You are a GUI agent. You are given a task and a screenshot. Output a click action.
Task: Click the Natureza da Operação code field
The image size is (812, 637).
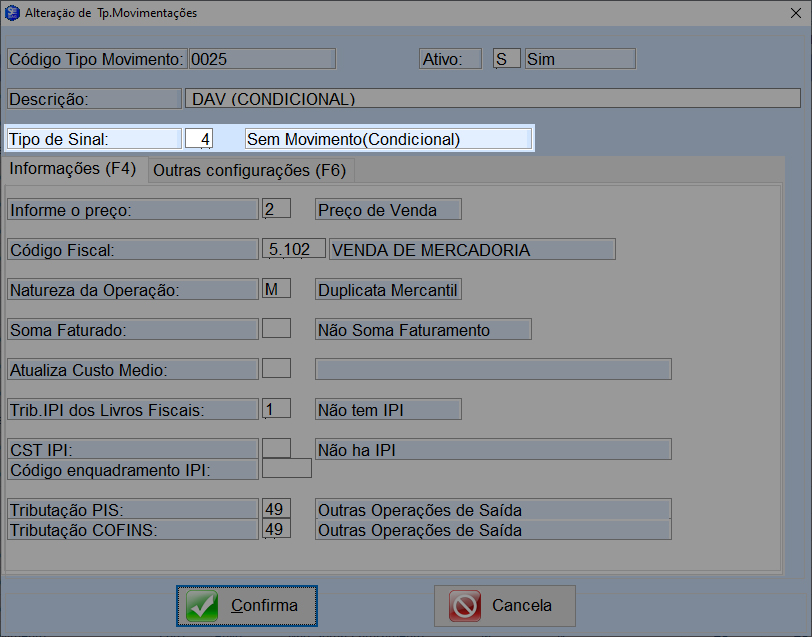pyautogui.click(x=275, y=289)
